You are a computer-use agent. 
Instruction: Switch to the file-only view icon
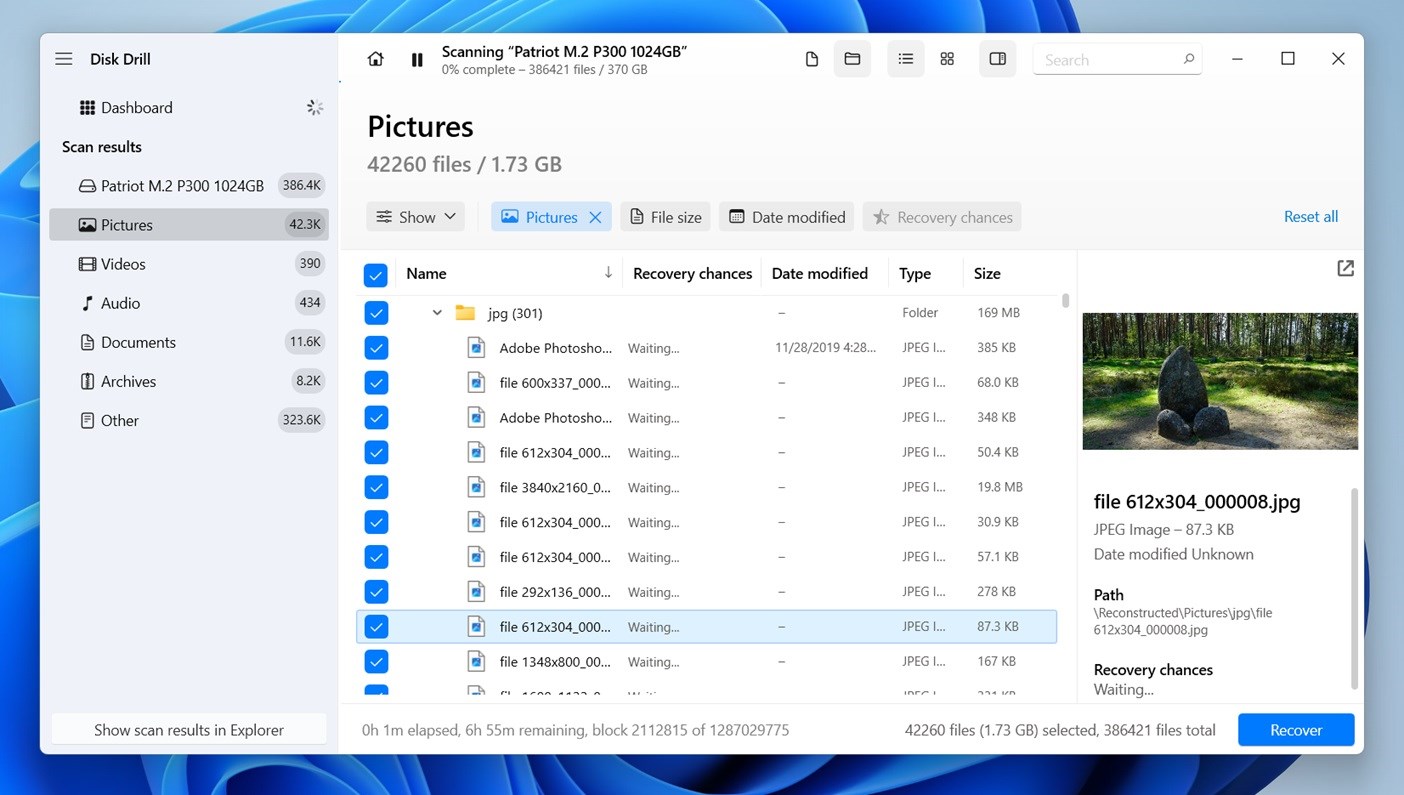point(812,59)
